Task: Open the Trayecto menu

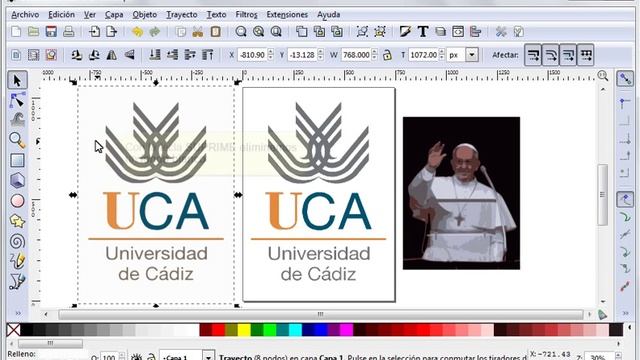Action: coord(181,15)
